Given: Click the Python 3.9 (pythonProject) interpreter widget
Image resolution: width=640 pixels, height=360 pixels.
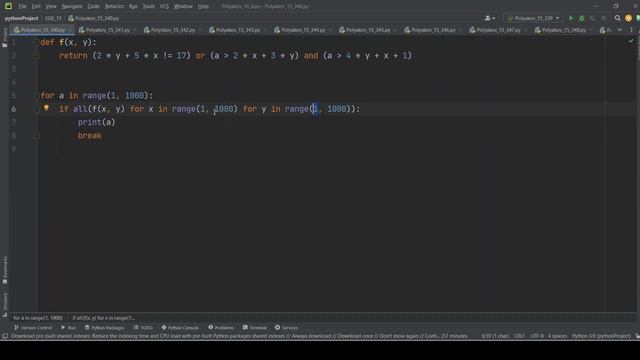Looking at the screenshot, I should [x=601, y=336].
